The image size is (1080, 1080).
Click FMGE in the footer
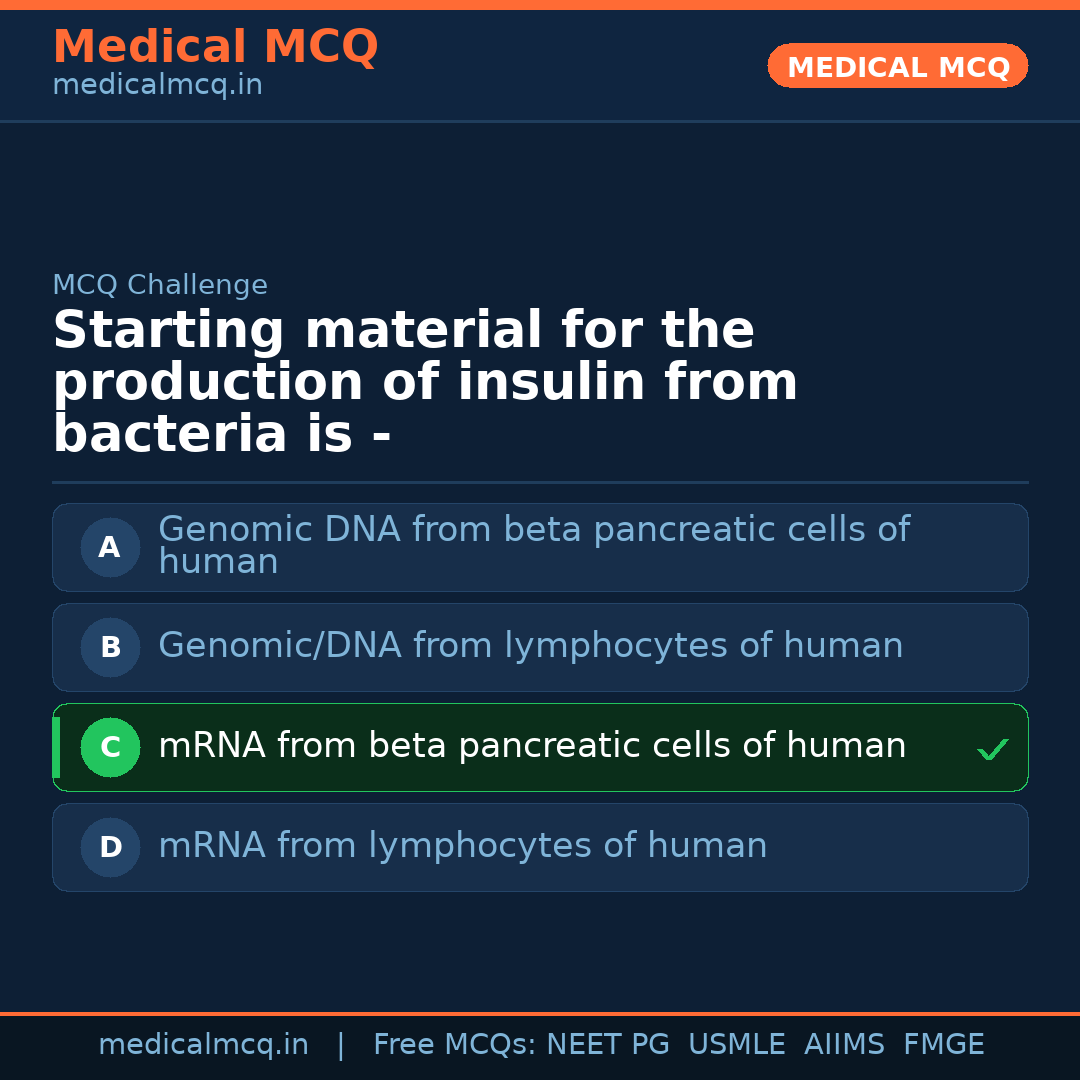tap(943, 1045)
